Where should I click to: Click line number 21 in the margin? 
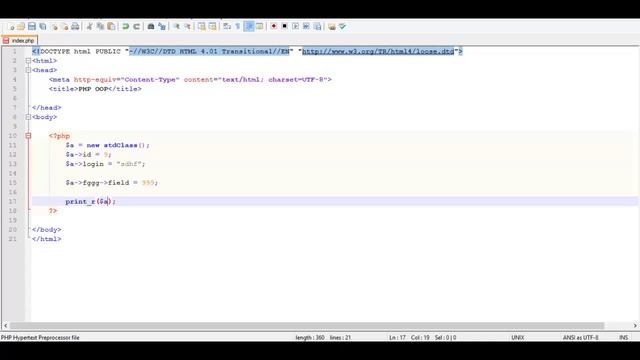12,239
